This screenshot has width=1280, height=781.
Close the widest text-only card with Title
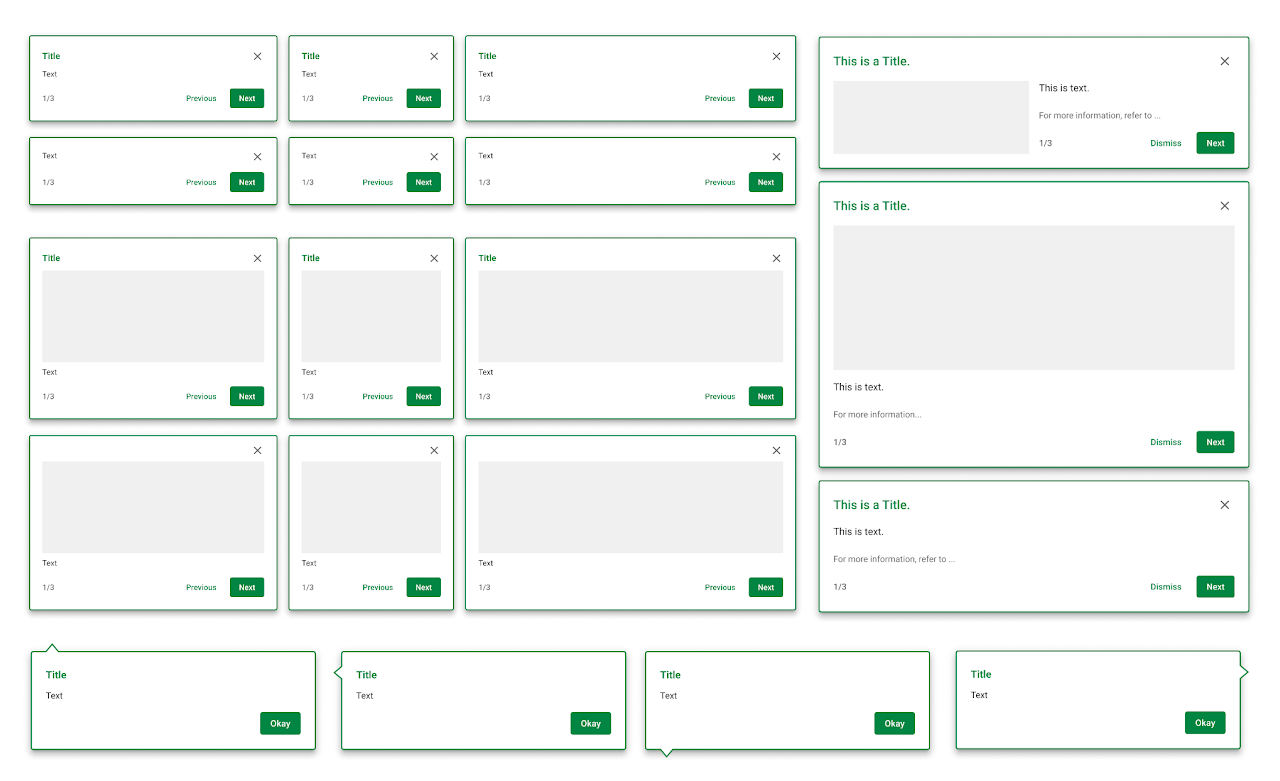coord(776,56)
